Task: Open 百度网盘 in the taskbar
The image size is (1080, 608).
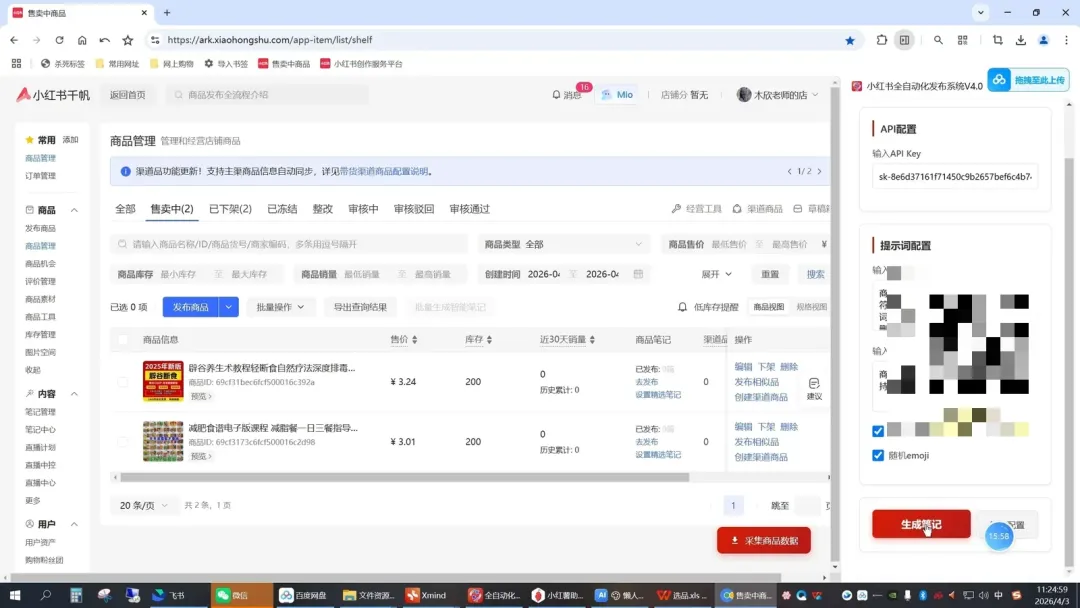Action: 303,595
